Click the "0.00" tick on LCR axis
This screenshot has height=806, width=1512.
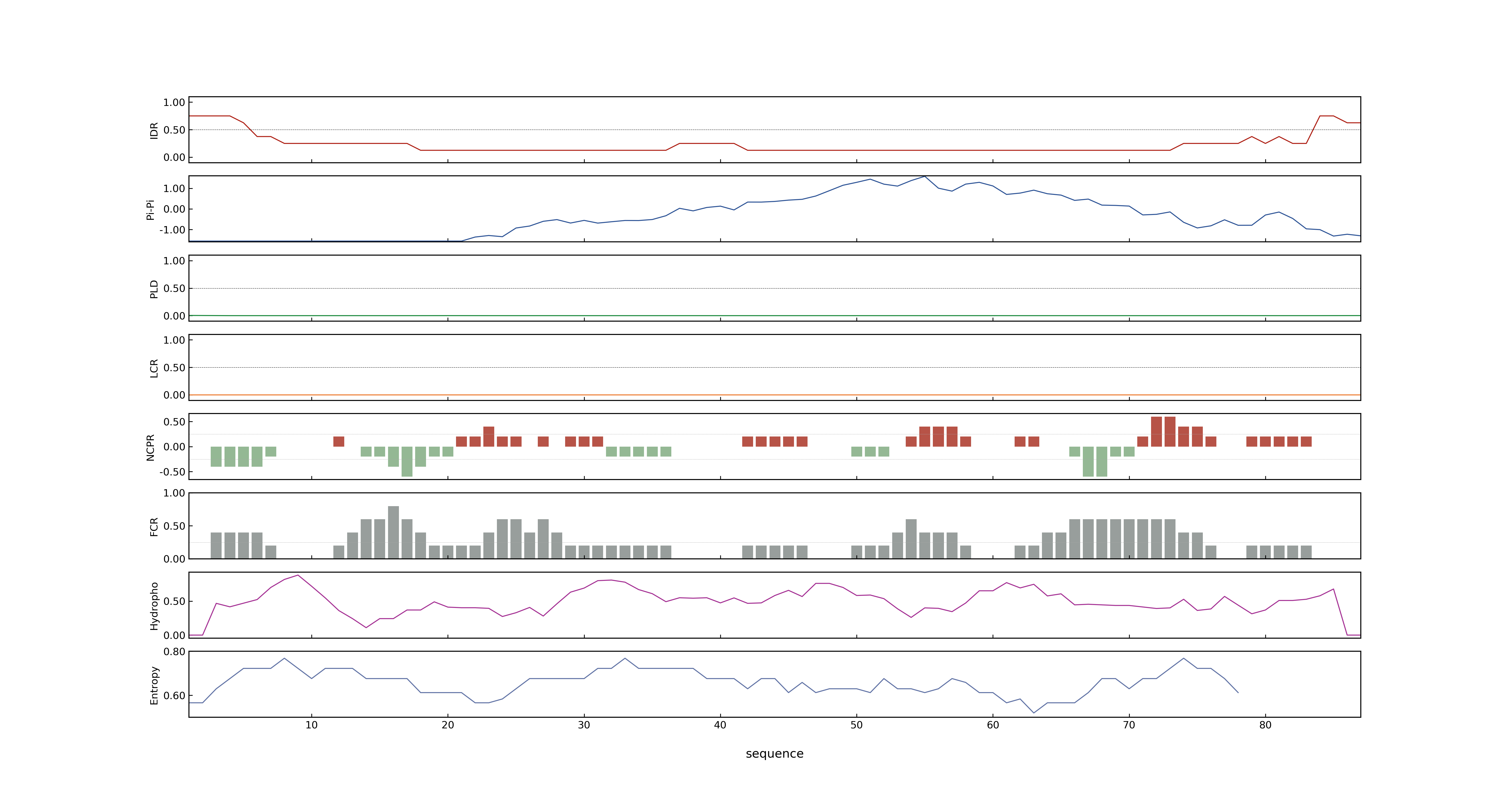coord(174,395)
